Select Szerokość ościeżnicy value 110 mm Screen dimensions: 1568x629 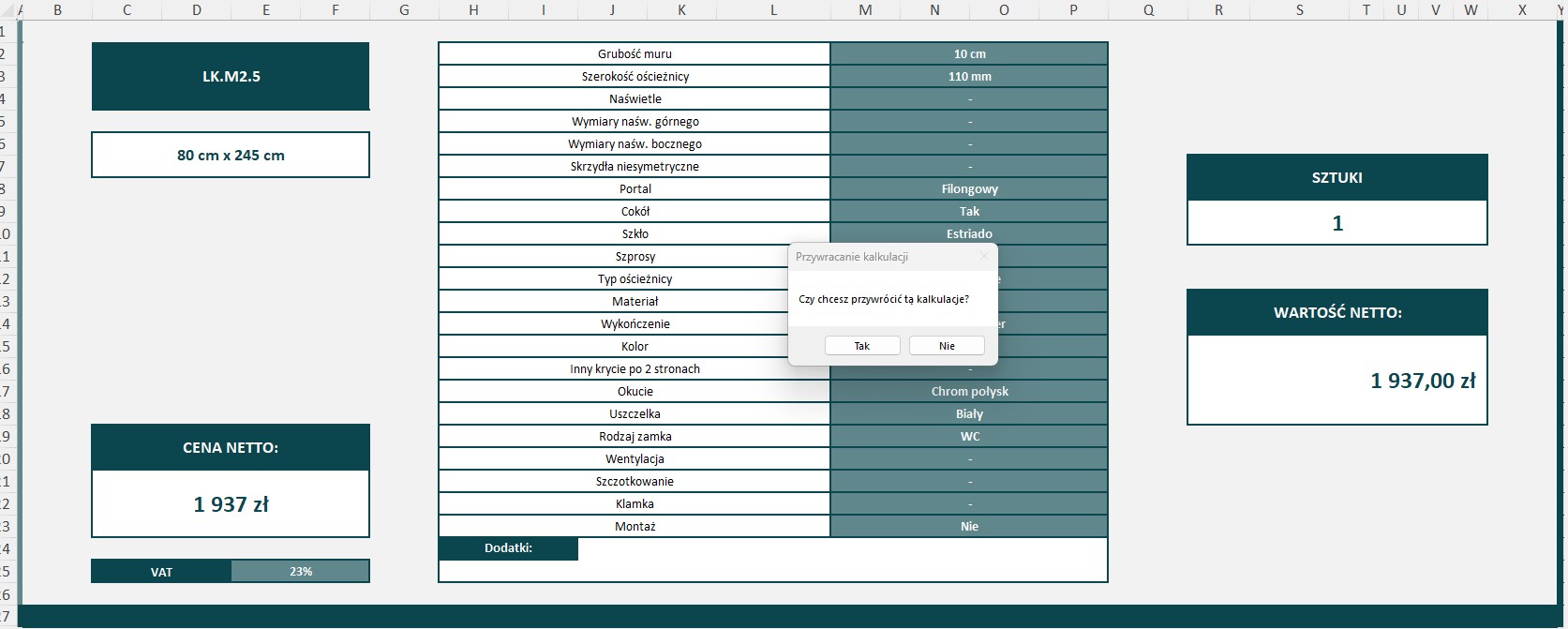[969, 76]
